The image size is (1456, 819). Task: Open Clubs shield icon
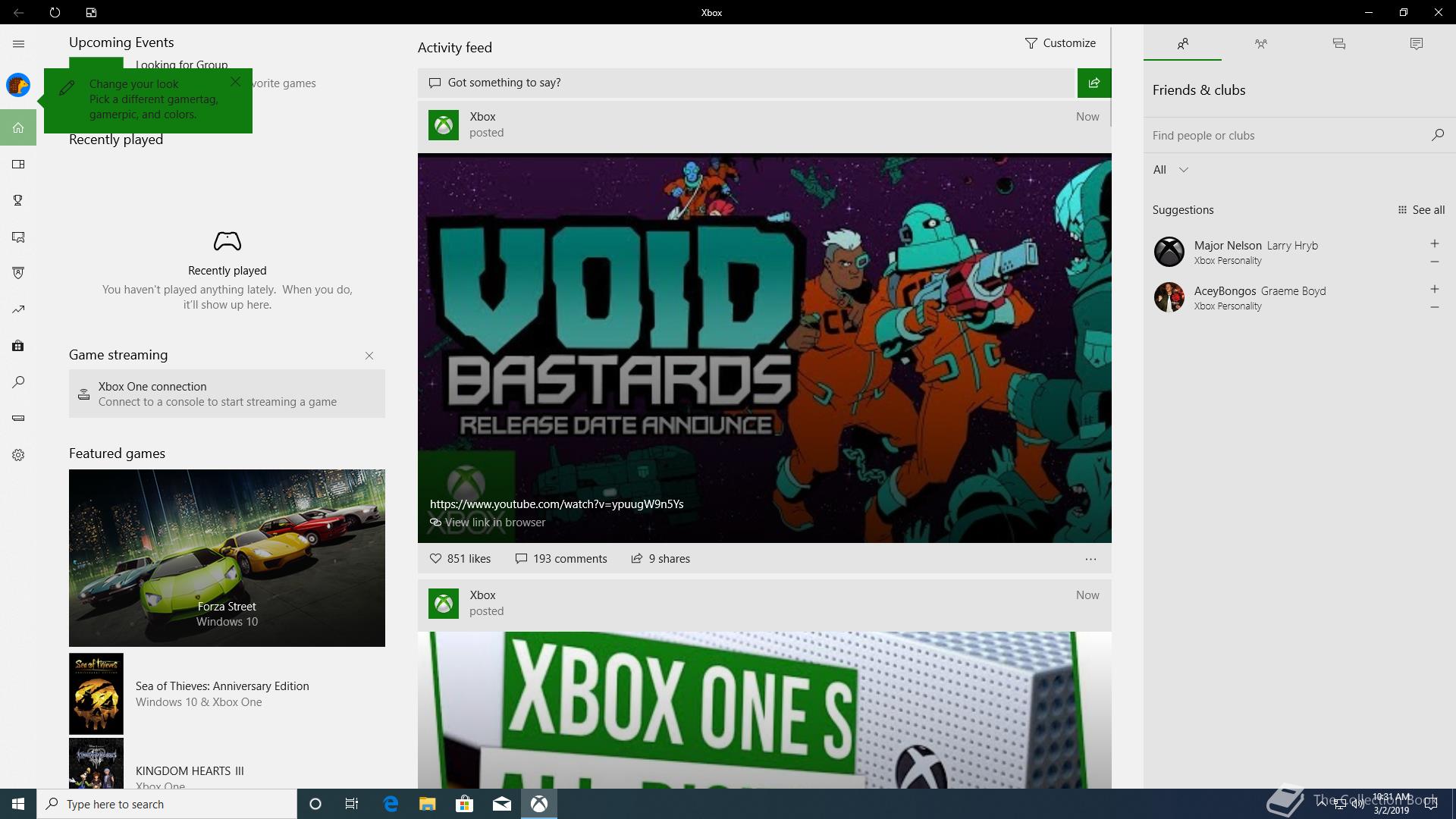(x=18, y=273)
